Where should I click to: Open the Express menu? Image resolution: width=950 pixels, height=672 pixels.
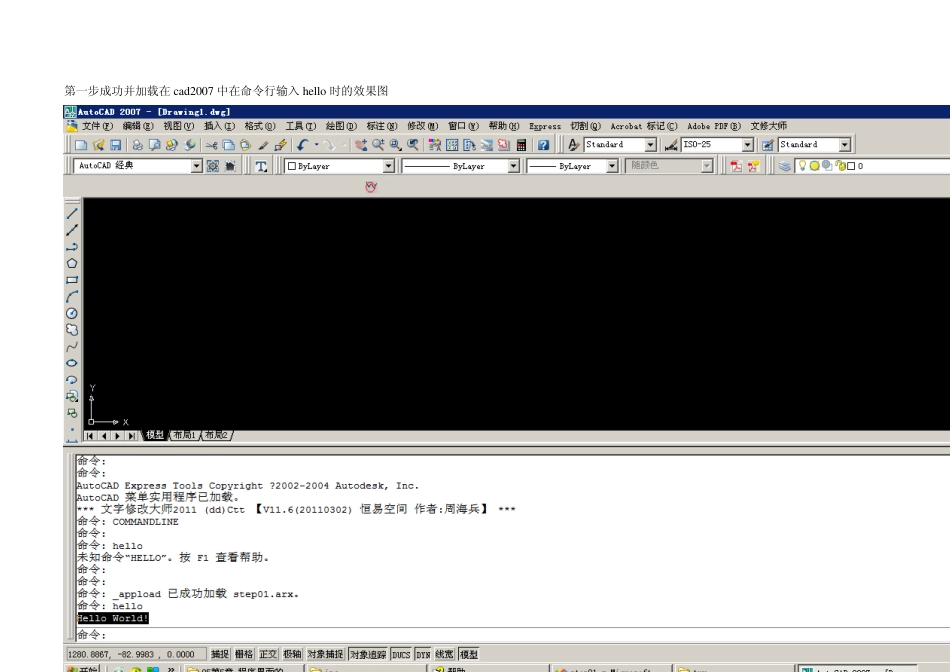point(545,126)
